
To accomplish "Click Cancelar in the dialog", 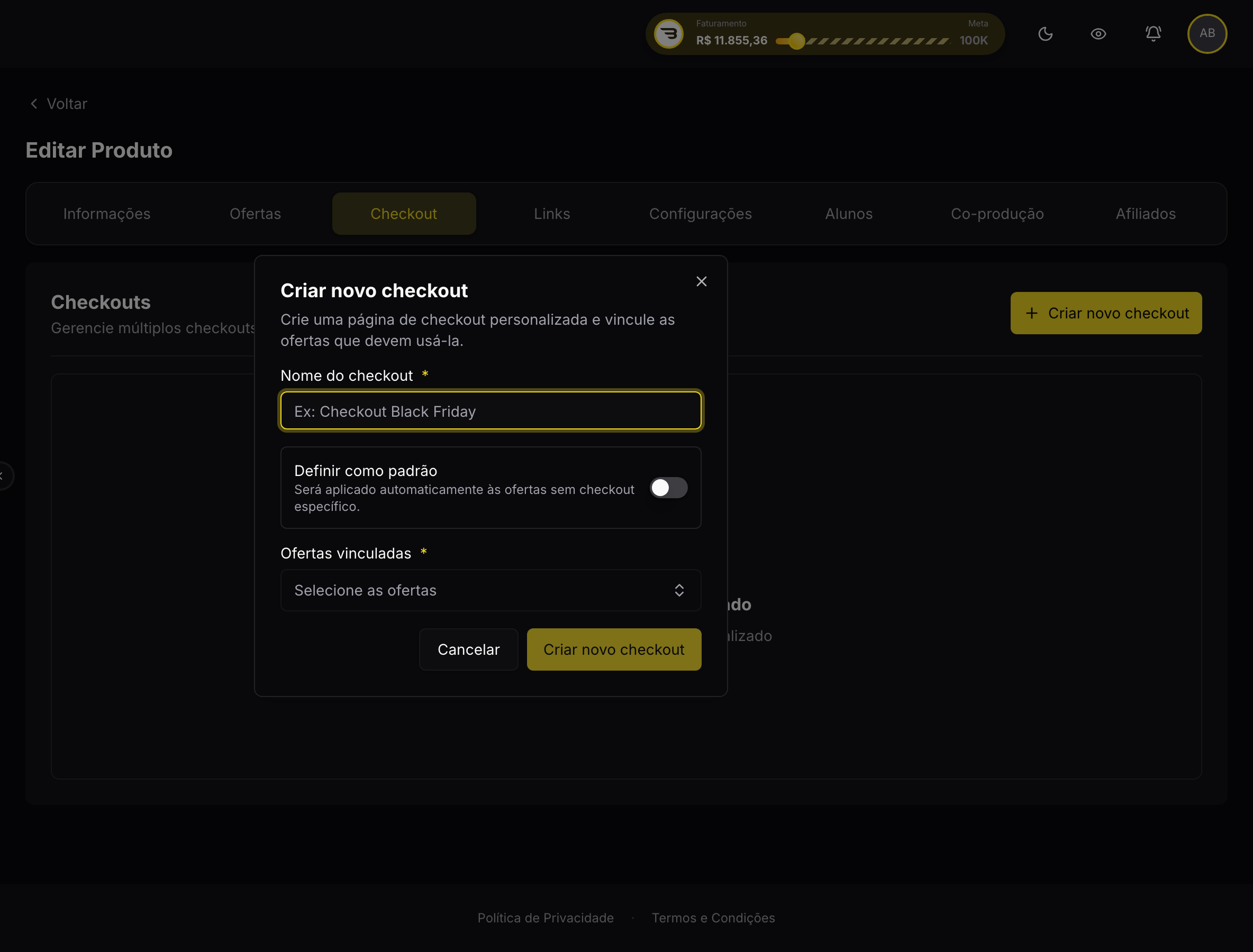I will (468, 649).
